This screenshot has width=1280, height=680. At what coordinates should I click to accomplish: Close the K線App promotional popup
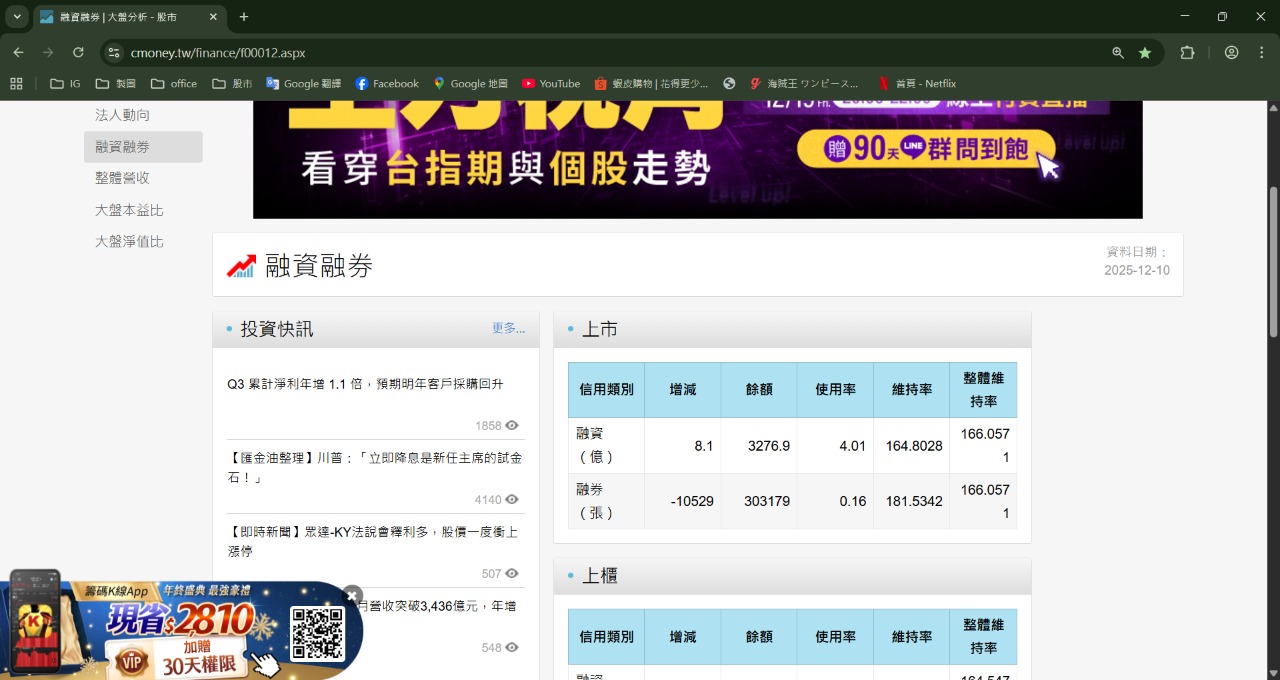[352, 595]
